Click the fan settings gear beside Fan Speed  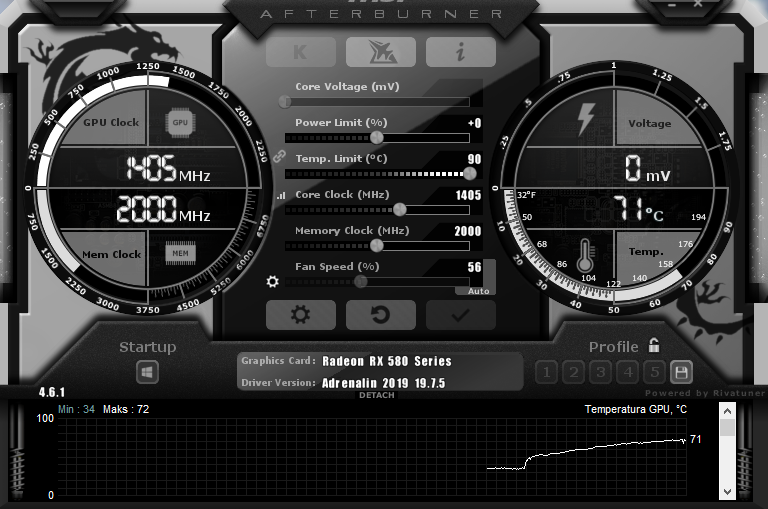click(272, 282)
